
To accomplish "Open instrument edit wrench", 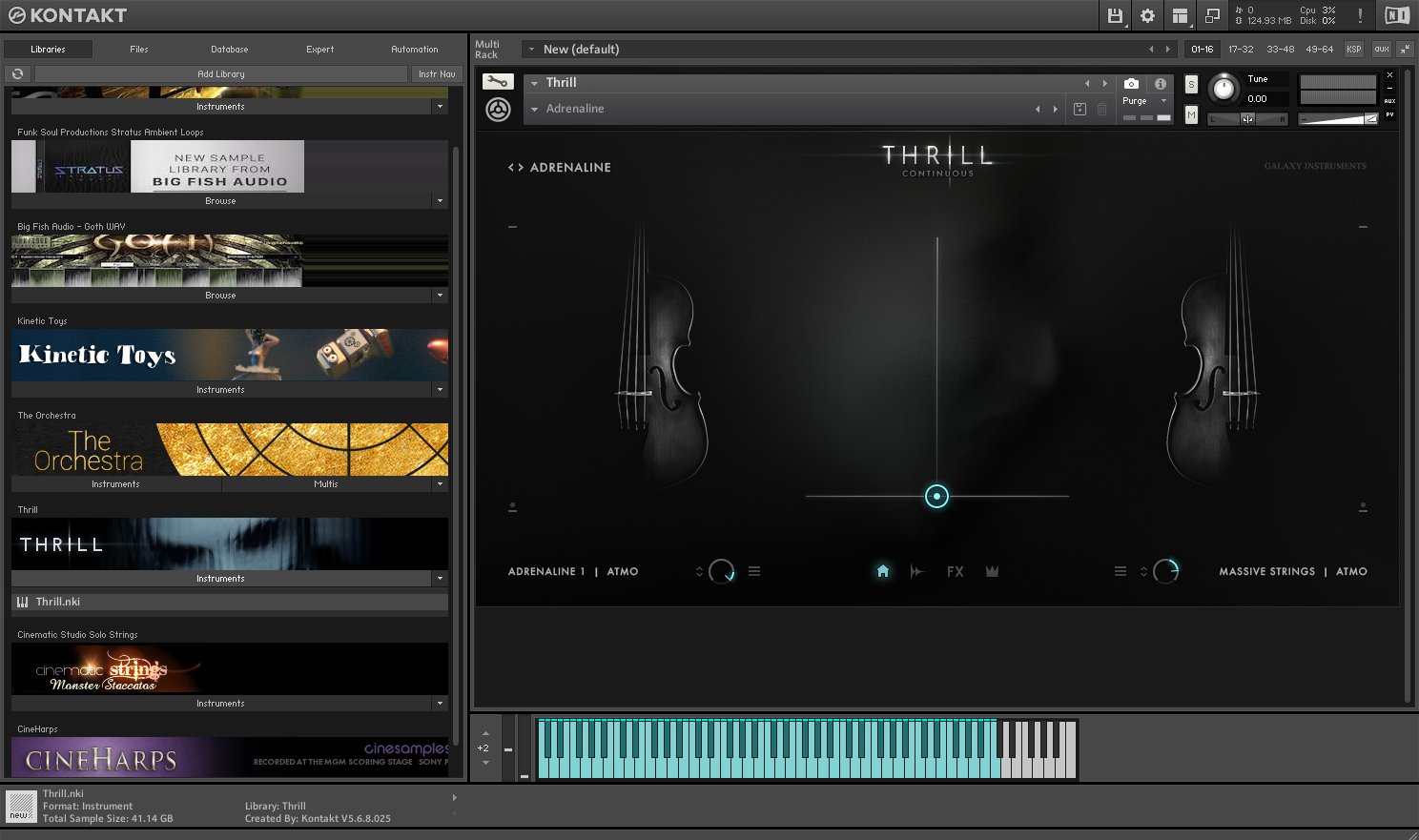I will coord(498,82).
